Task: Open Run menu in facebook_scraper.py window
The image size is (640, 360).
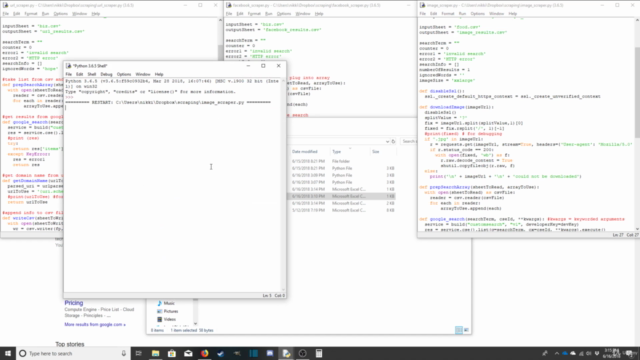Action: [269, 14]
